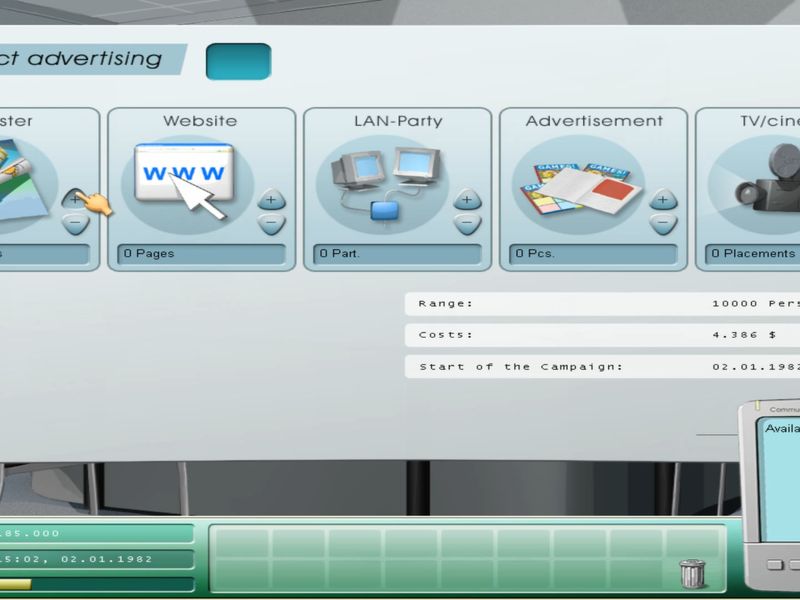The width and height of the screenshot is (800, 600).
Task: Click the teal button beside advertising title
Action: [x=238, y=61]
